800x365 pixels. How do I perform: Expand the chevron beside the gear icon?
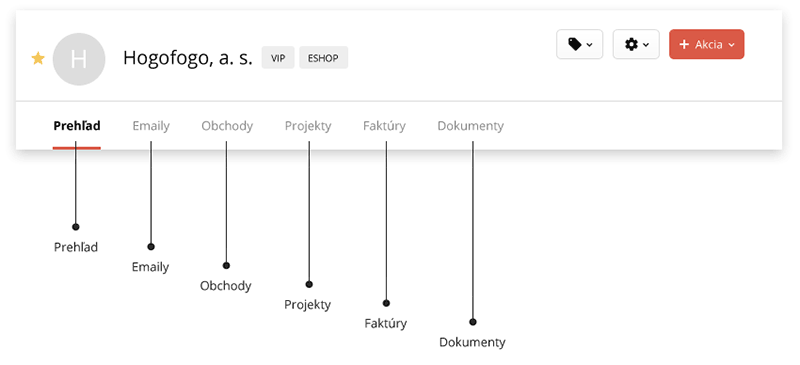pos(646,45)
